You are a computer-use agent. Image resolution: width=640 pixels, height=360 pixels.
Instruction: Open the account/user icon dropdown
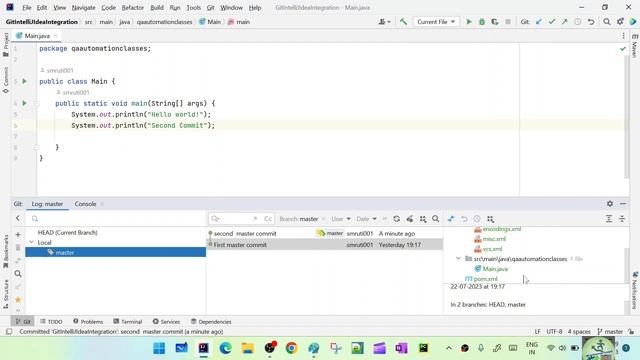(x=384, y=22)
